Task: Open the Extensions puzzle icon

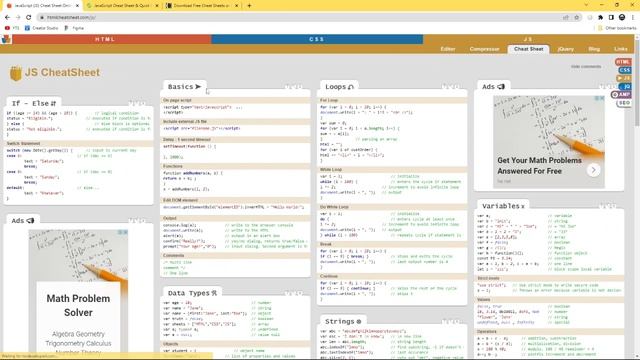Action: tap(600, 18)
